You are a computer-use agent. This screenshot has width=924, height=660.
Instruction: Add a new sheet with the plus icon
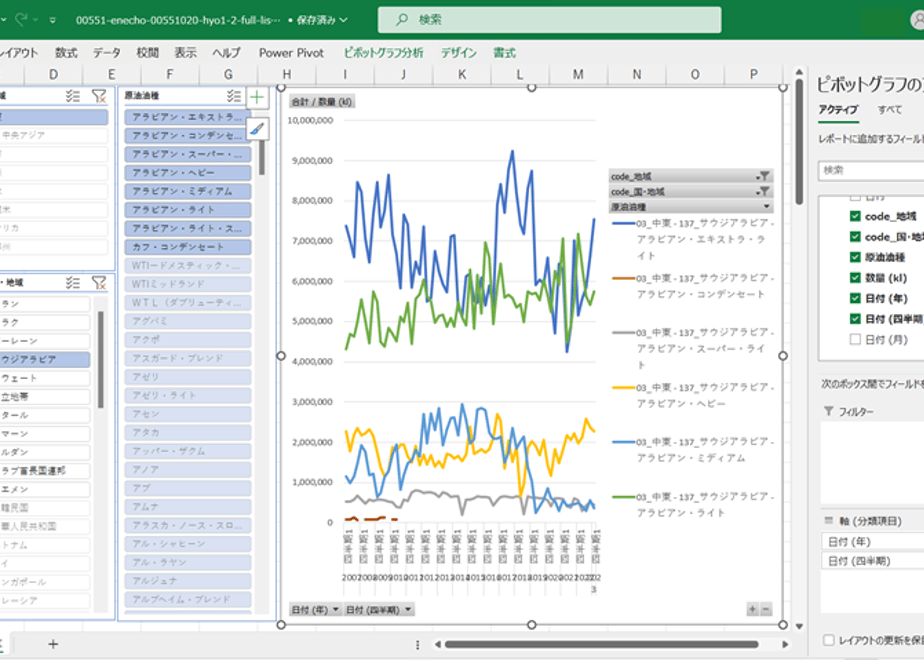click(53, 644)
